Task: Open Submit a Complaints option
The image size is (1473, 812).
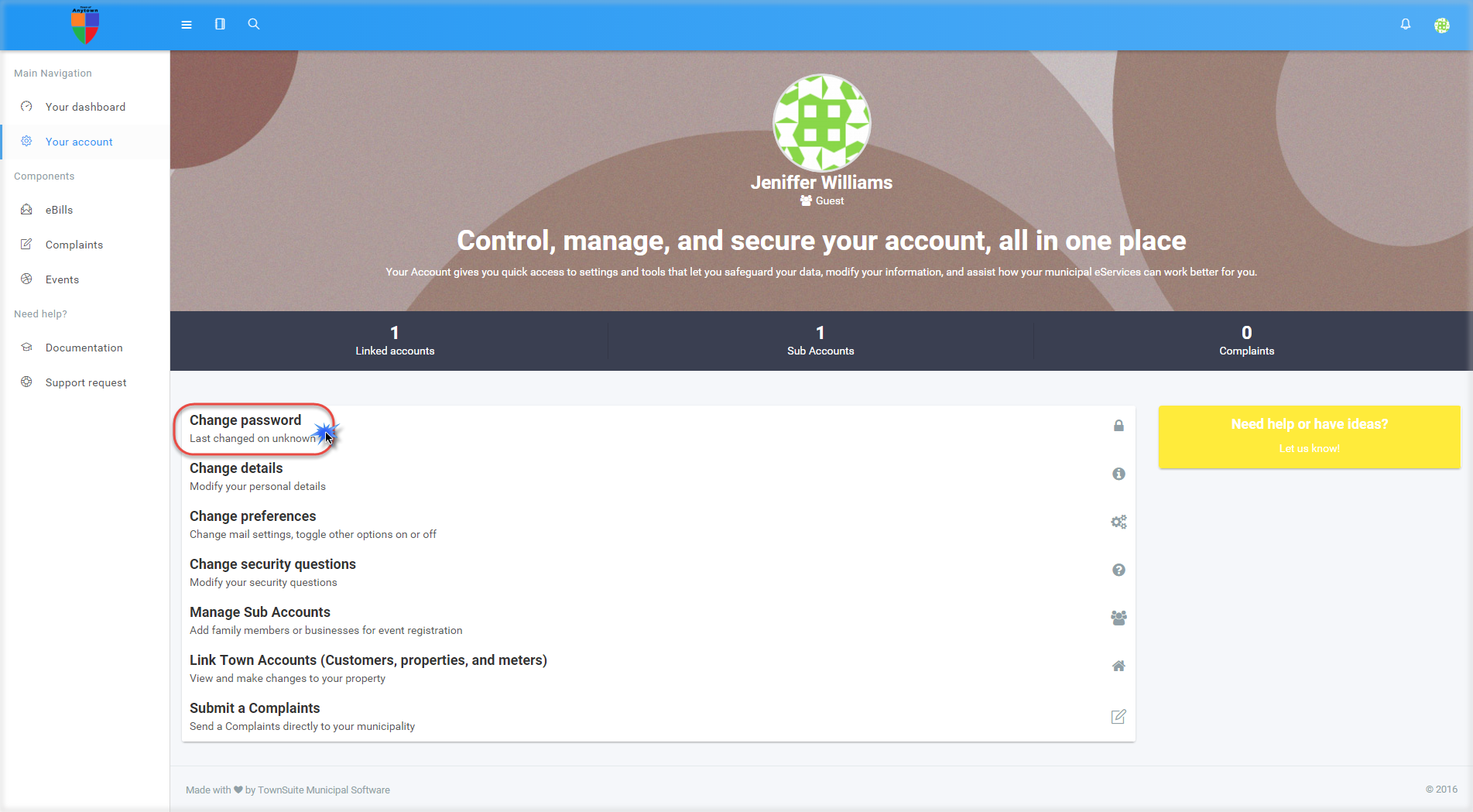Action: (x=658, y=717)
